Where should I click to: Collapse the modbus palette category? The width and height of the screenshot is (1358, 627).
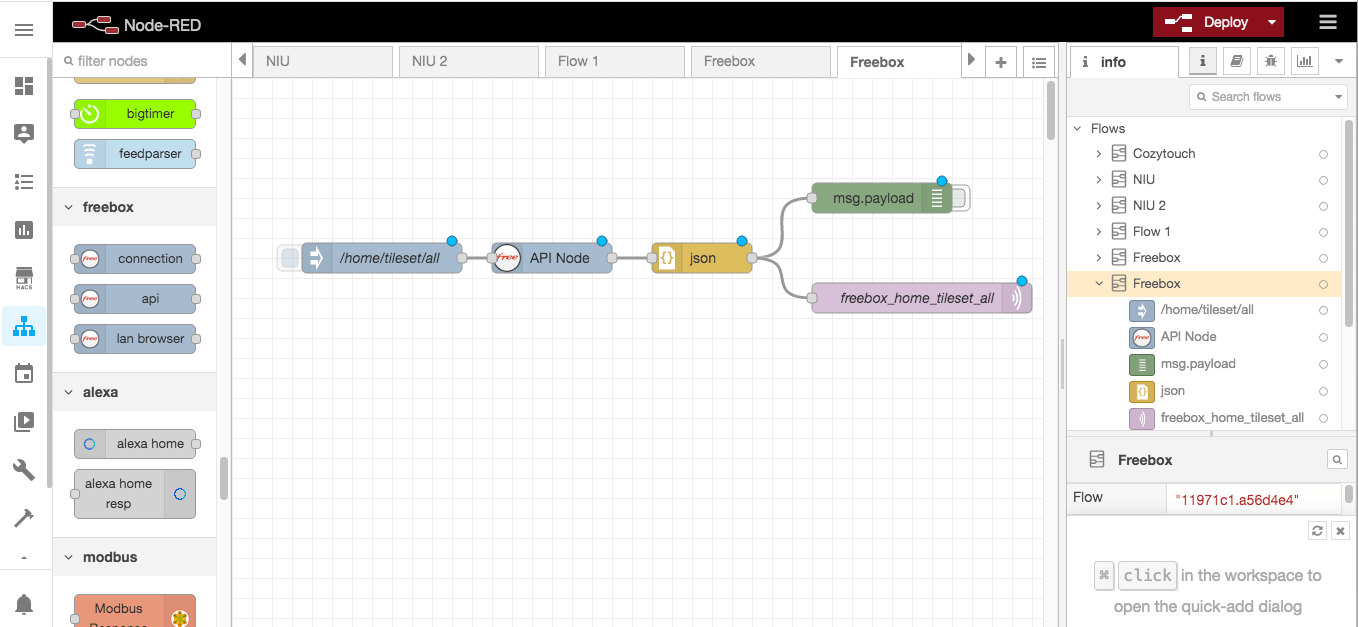(134, 557)
